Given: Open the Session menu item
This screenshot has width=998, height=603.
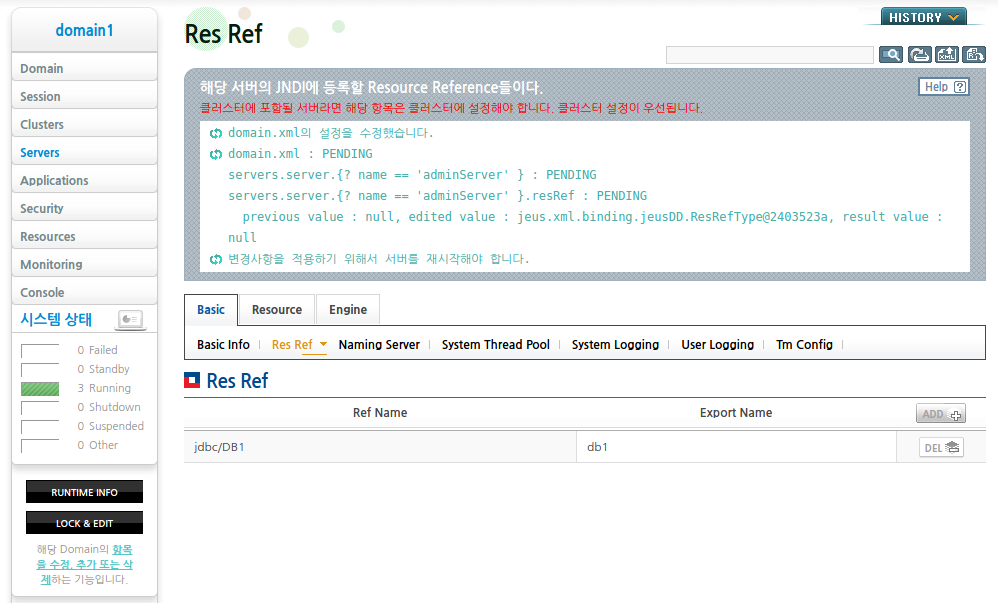Looking at the screenshot, I should (x=85, y=96).
